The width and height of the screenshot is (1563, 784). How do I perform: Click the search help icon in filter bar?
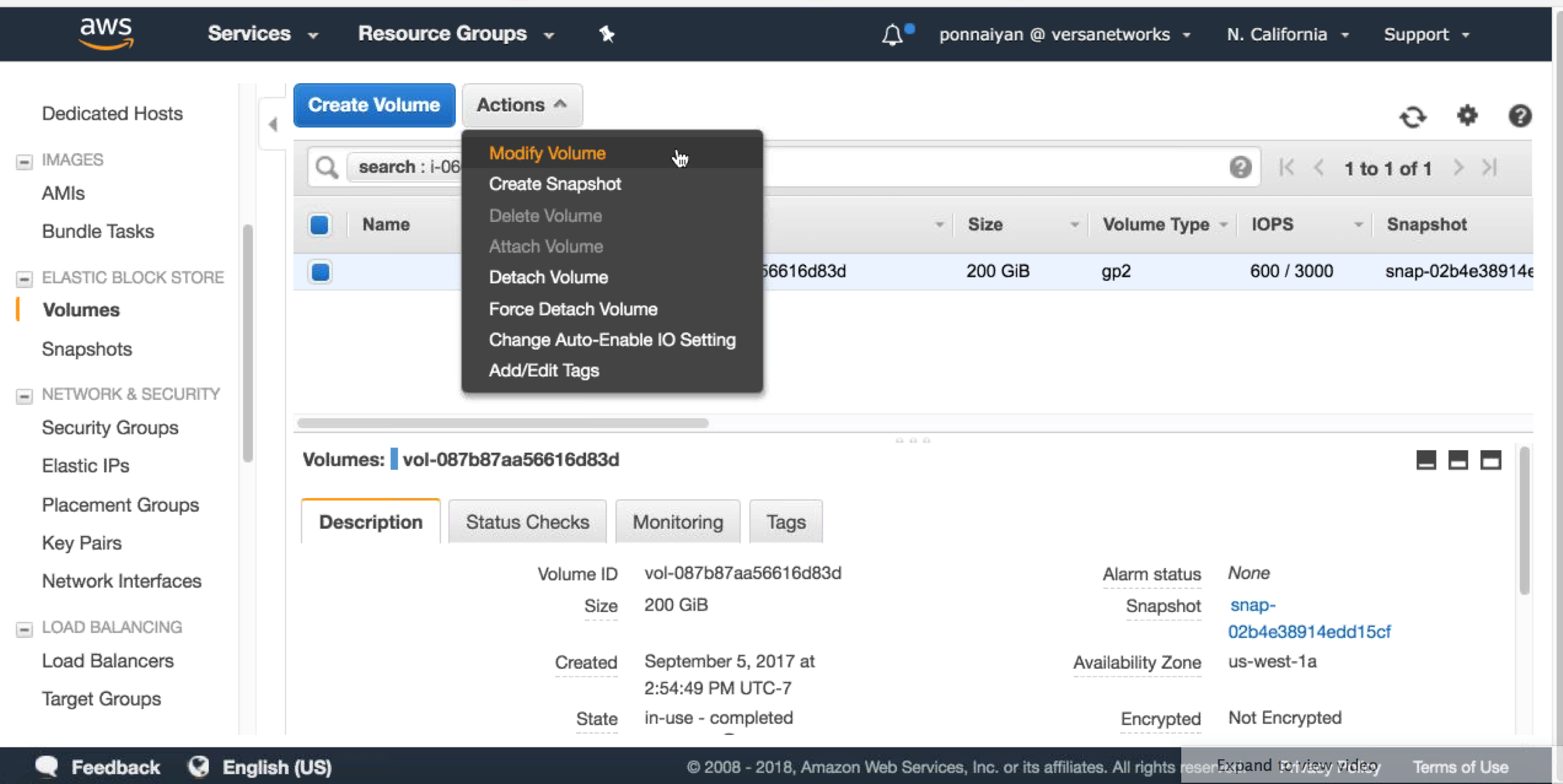pos(1240,168)
